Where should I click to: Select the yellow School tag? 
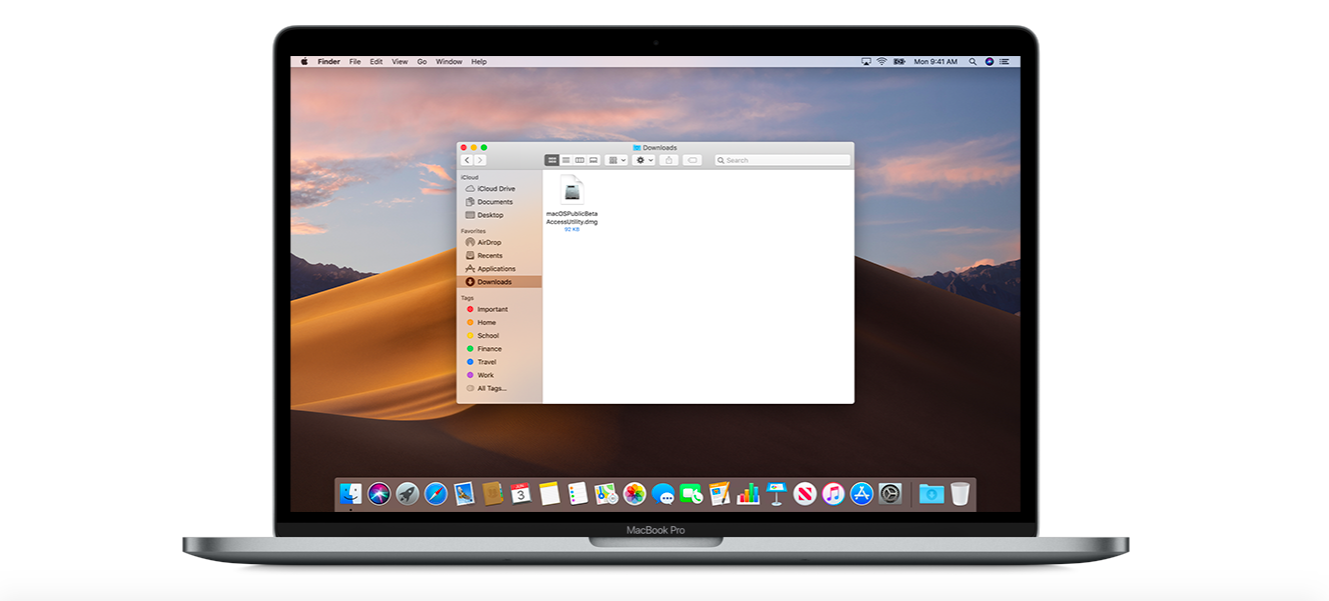[x=499, y=336]
